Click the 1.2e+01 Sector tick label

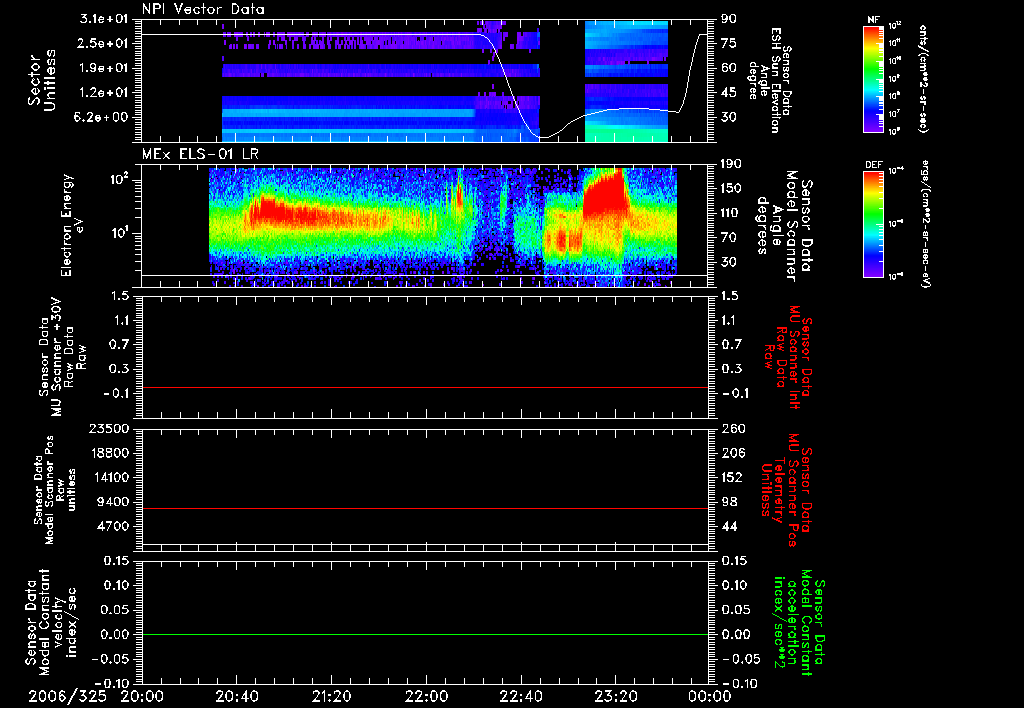[104, 93]
